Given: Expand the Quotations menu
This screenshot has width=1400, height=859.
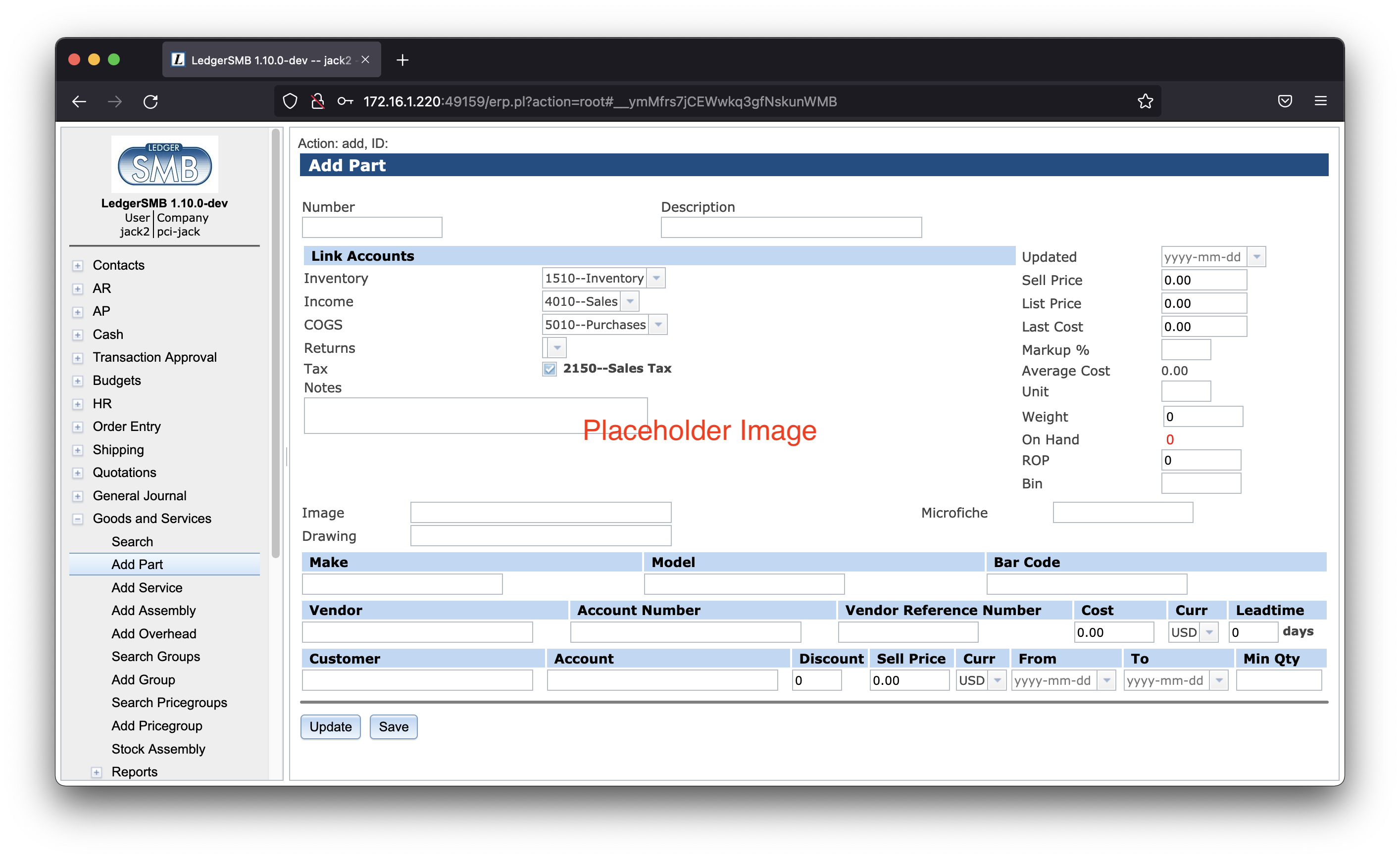Looking at the screenshot, I should [x=78, y=473].
